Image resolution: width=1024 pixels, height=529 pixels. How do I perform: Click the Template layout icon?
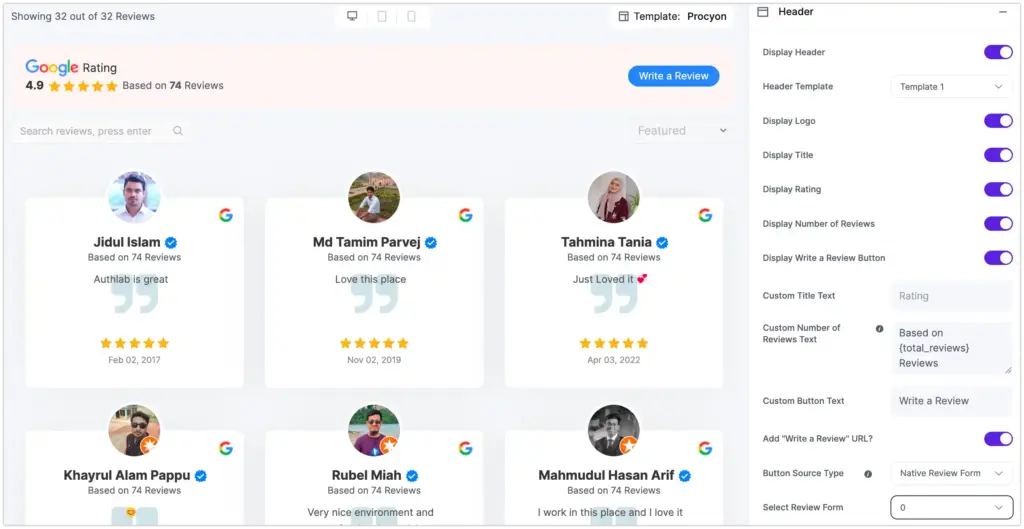(624, 16)
